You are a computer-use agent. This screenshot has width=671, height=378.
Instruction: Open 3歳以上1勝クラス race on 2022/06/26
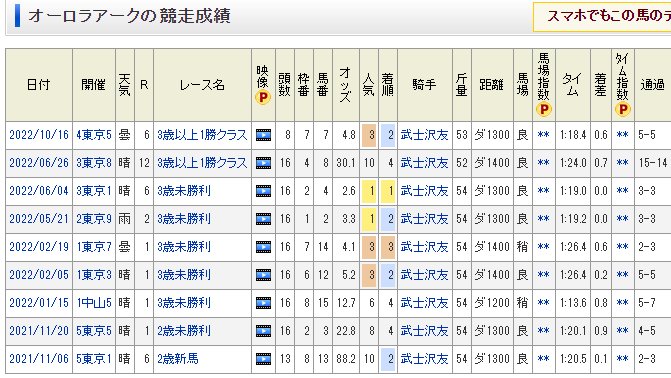pyautogui.click(x=202, y=163)
